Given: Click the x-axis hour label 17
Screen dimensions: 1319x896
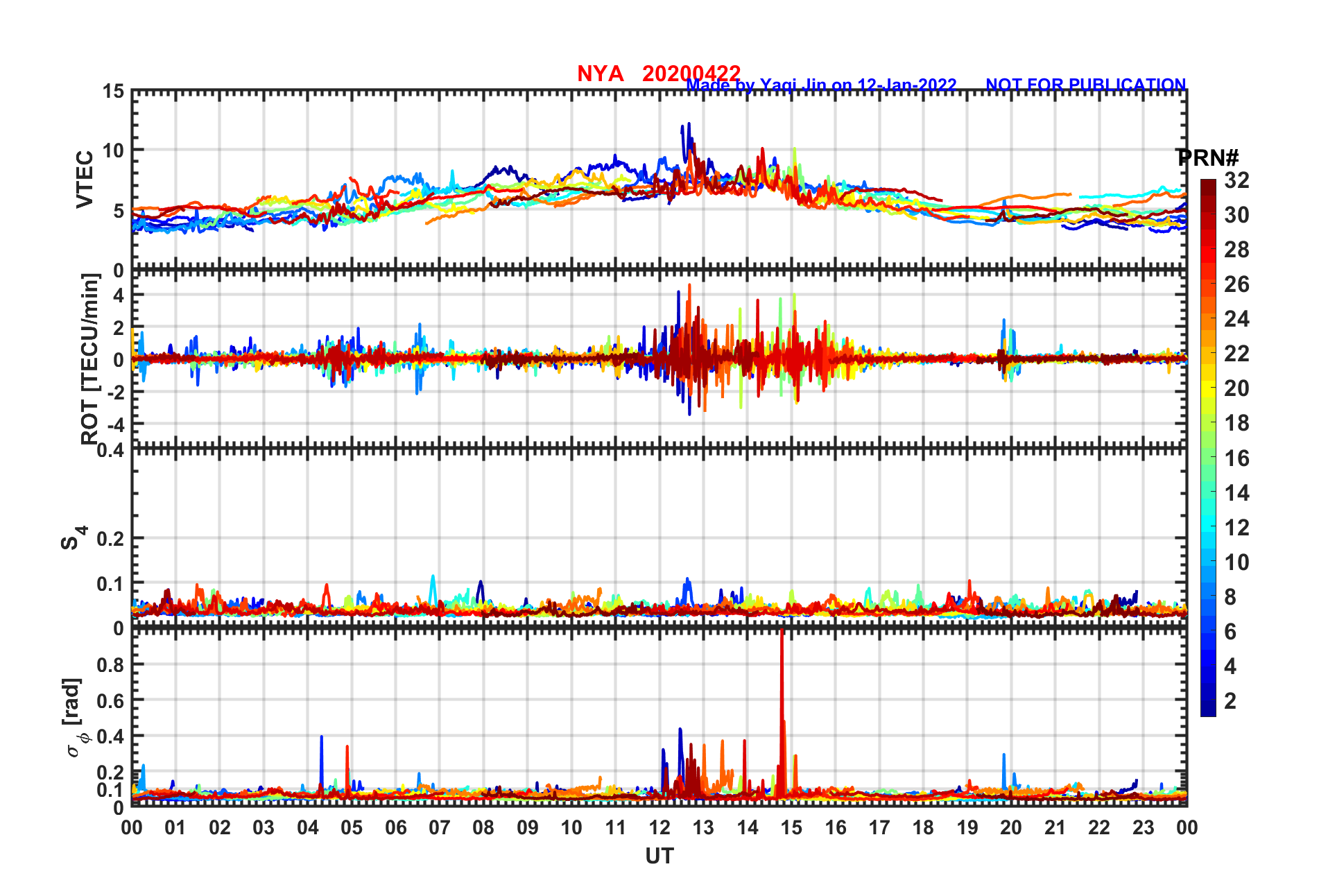Looking at the screenshot, I should (x=879, y=827).
